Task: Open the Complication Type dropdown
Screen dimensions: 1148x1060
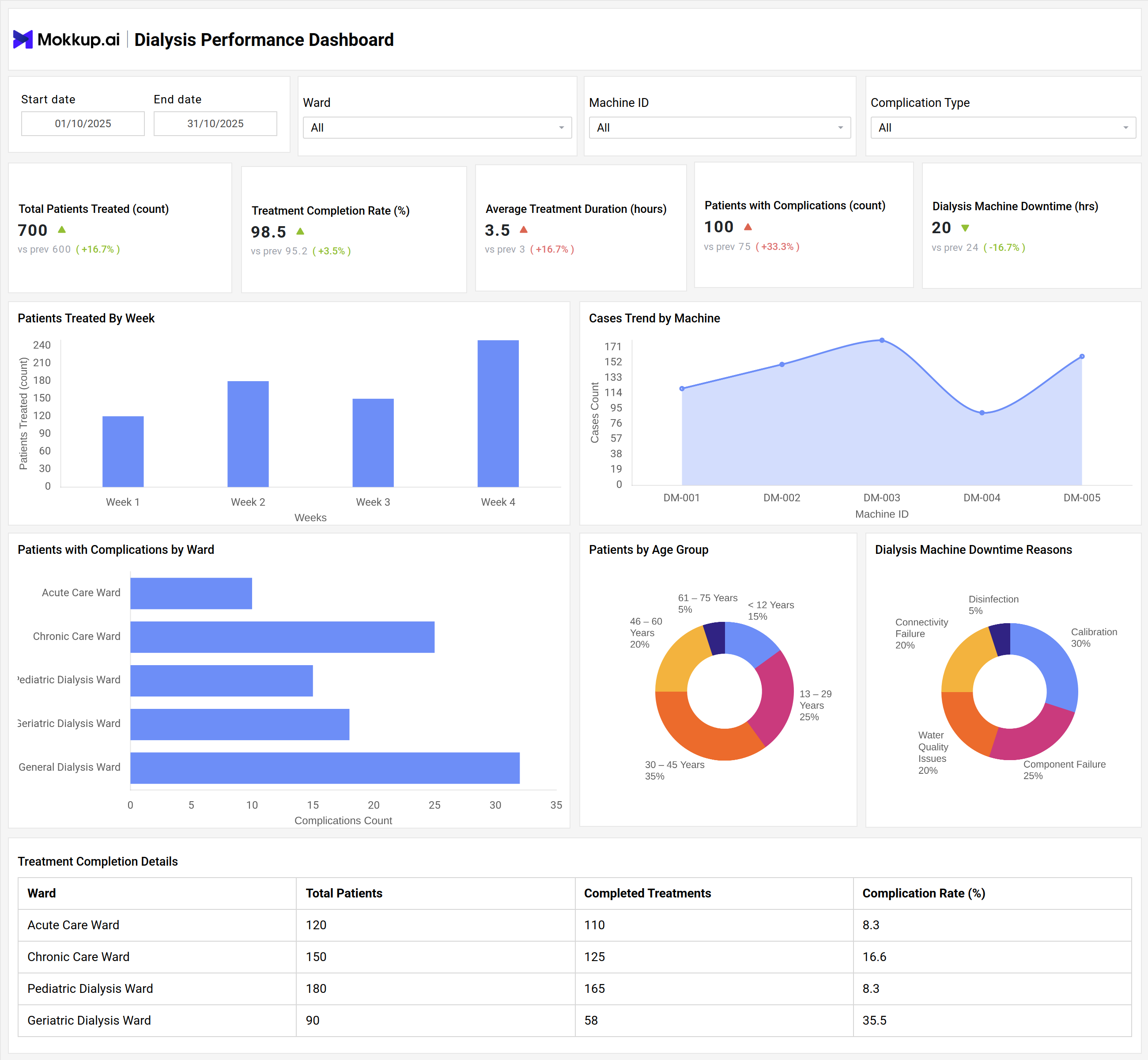Action: click(1003, 127)
